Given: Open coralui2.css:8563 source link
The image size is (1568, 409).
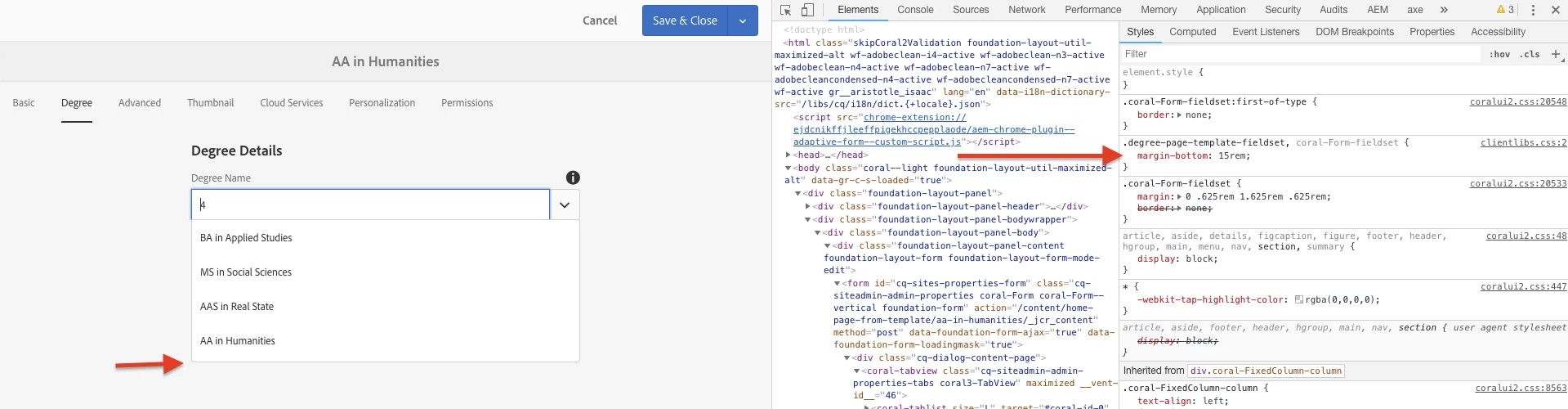Looking at the screenshot, I should coord(1521,389).
